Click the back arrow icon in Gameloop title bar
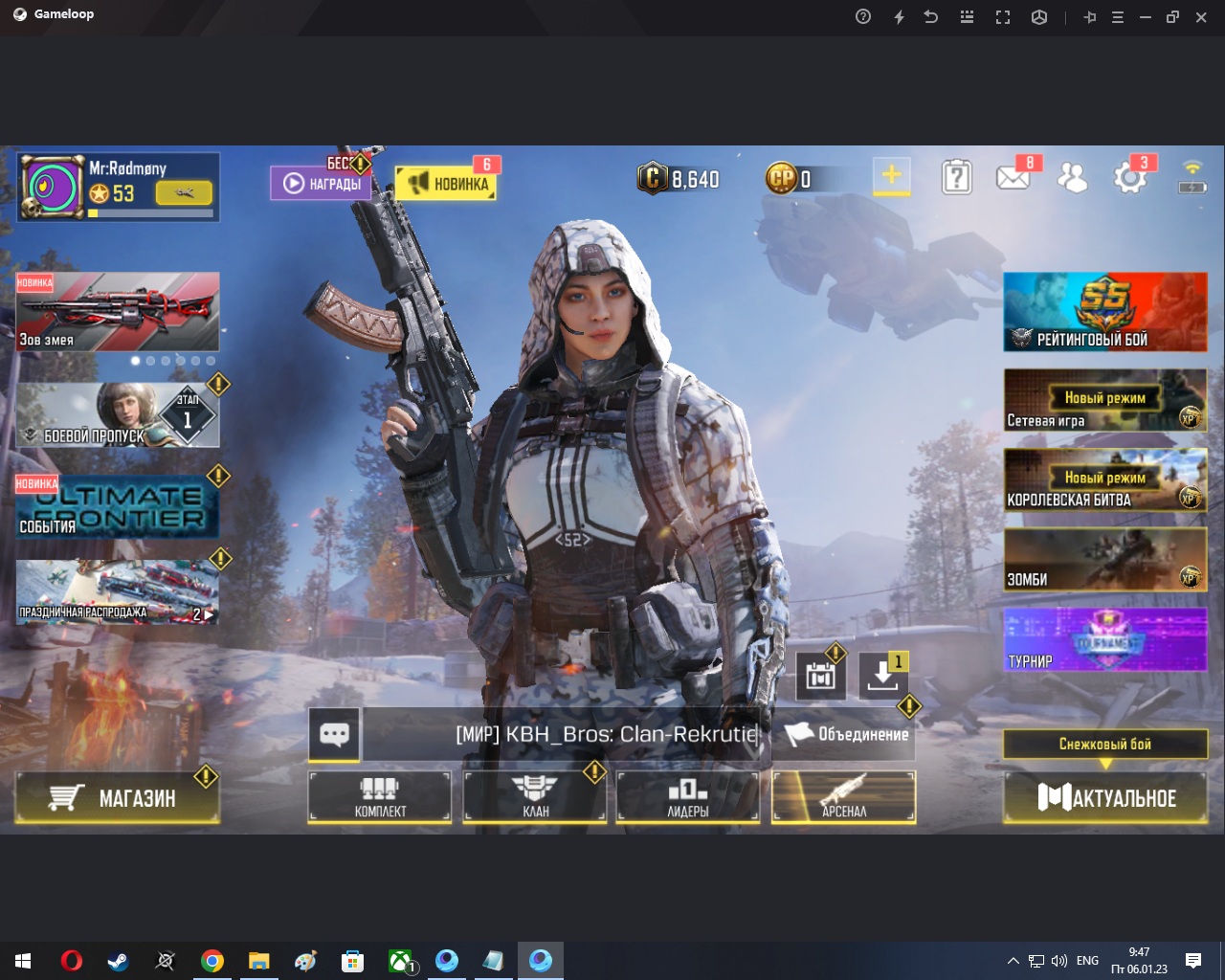Screen dimensions: 1225x980 (x=930, y=16)
